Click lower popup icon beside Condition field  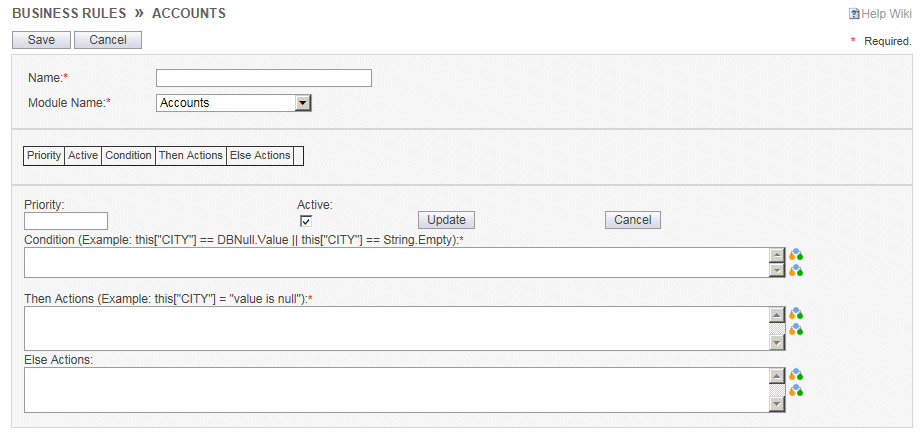point(796,270)
